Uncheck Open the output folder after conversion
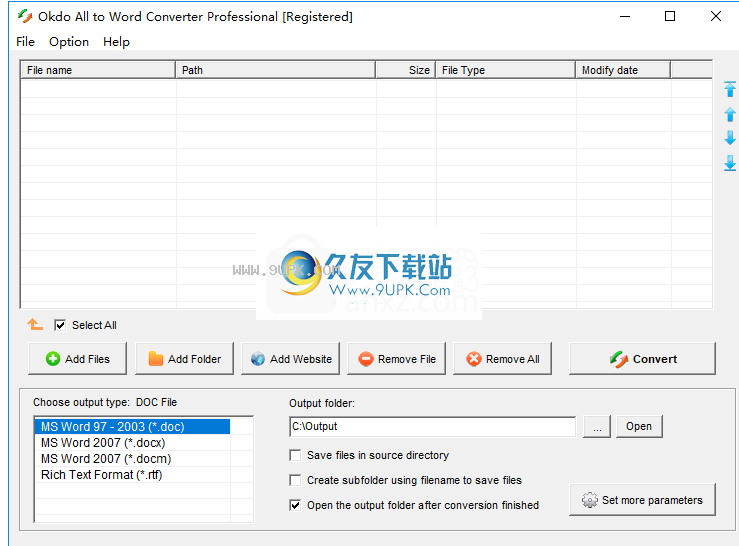 [295, 505]
